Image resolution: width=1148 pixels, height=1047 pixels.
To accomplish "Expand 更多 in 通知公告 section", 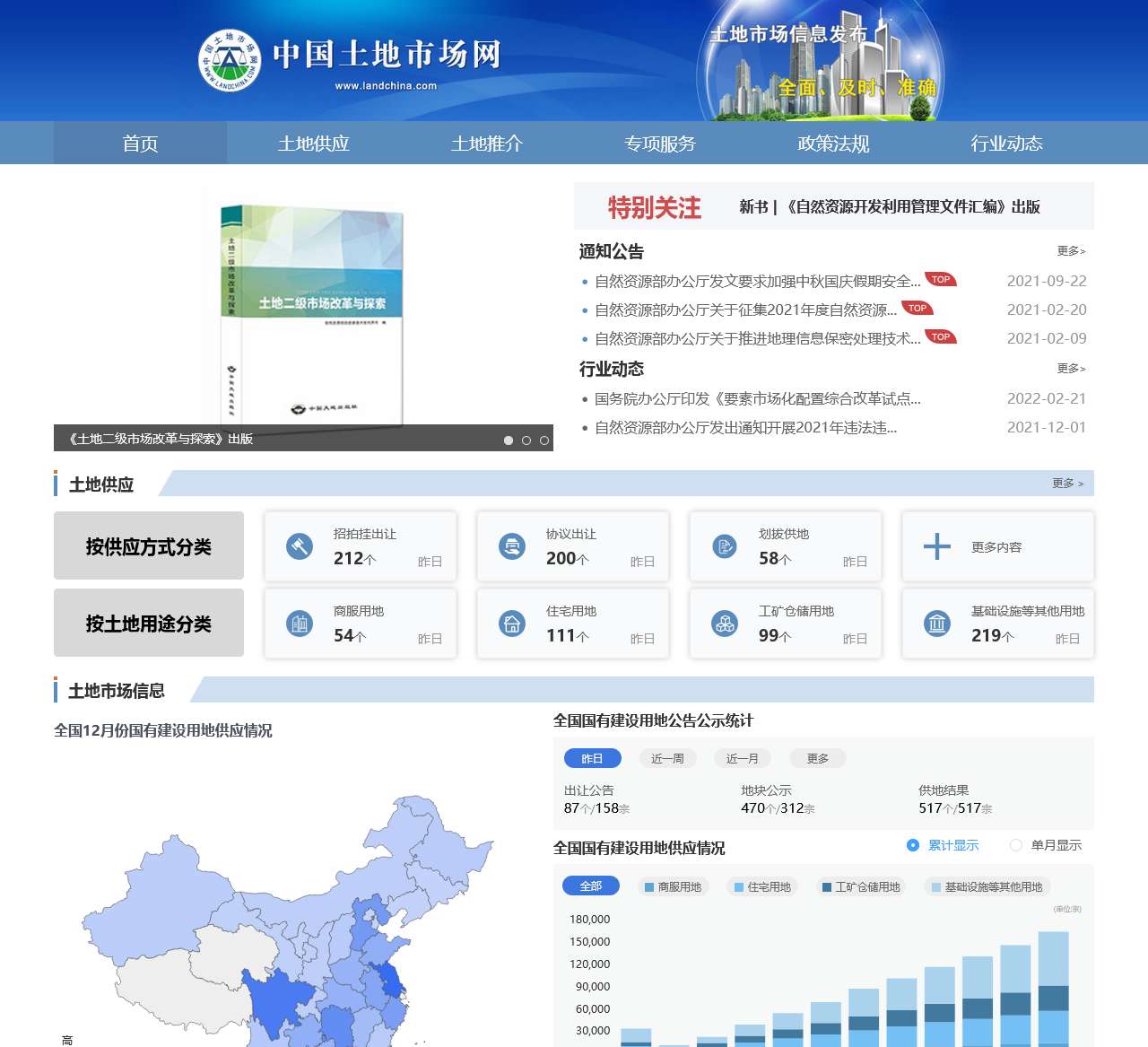I will point(1071,251).
